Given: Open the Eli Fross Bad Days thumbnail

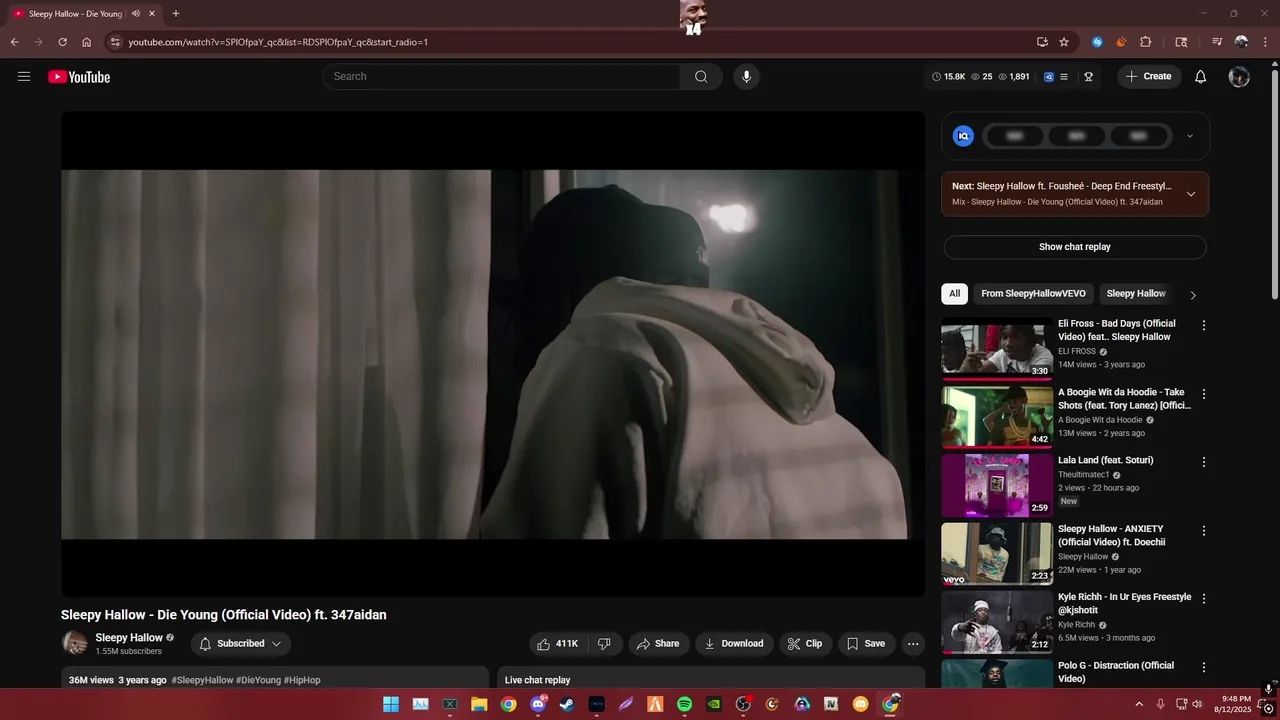Looking at the screenshot, I should coord(997,348).
